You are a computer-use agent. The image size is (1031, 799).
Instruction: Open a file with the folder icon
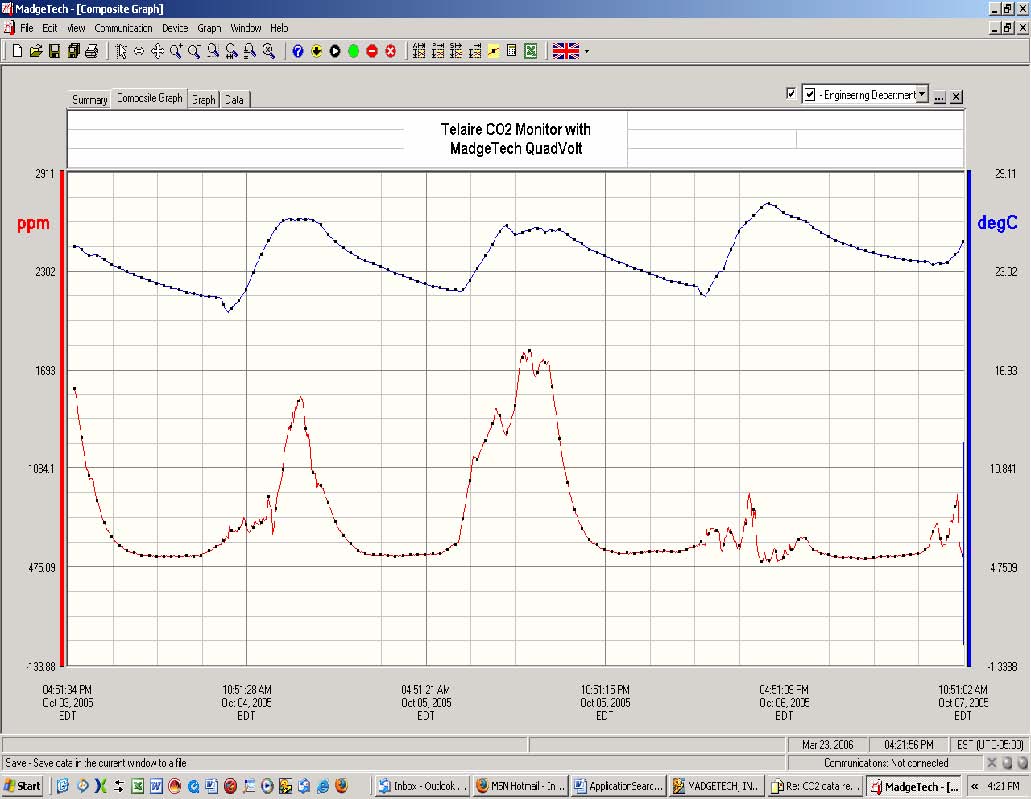[36, 51]
